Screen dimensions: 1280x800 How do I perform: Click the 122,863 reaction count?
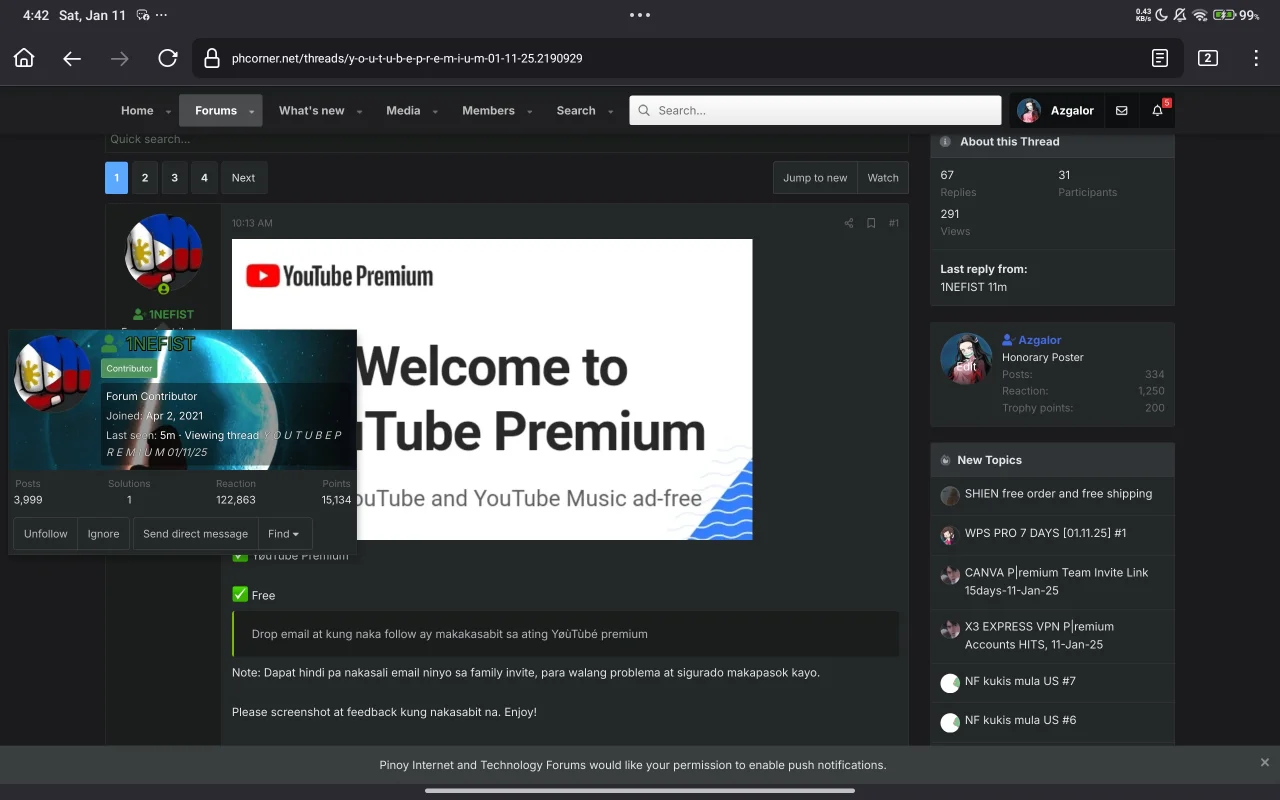click(x=236, y=500)
